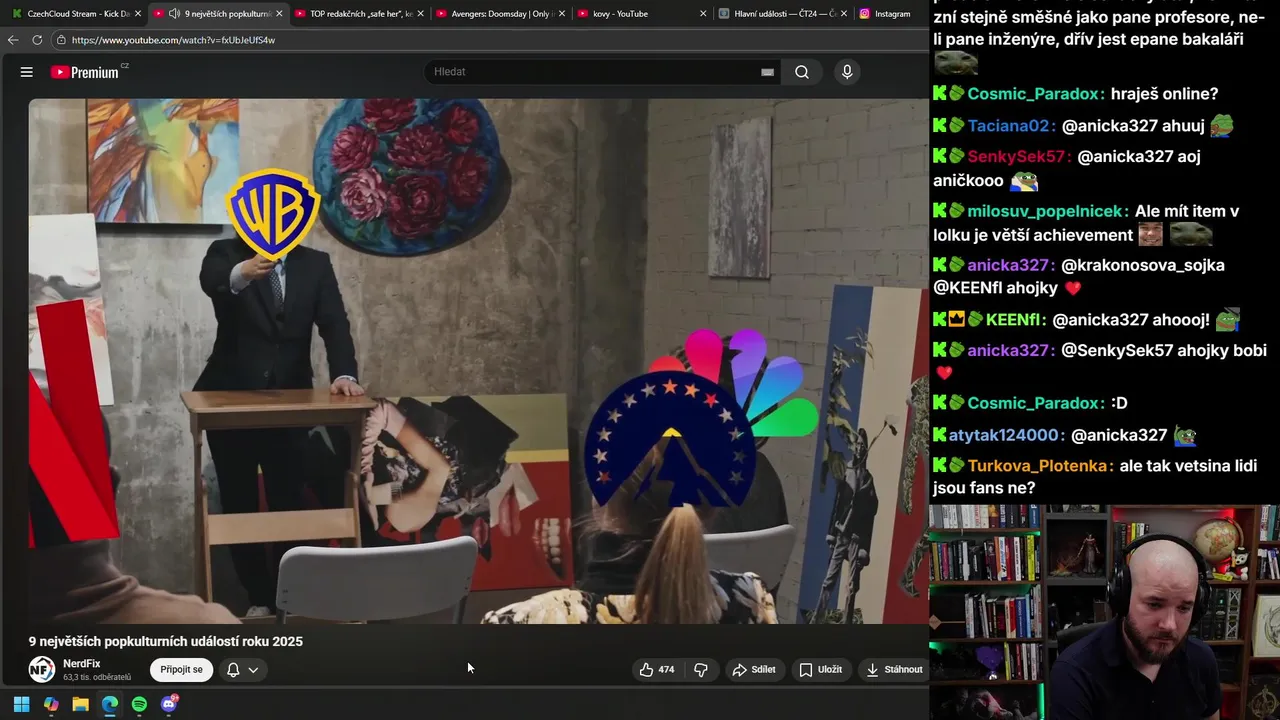Close the TOP redakčních safe her tab
Image resolution: width=1280 pixels, height=720 pixels.
pyautogui.click(x=421, y=14)
